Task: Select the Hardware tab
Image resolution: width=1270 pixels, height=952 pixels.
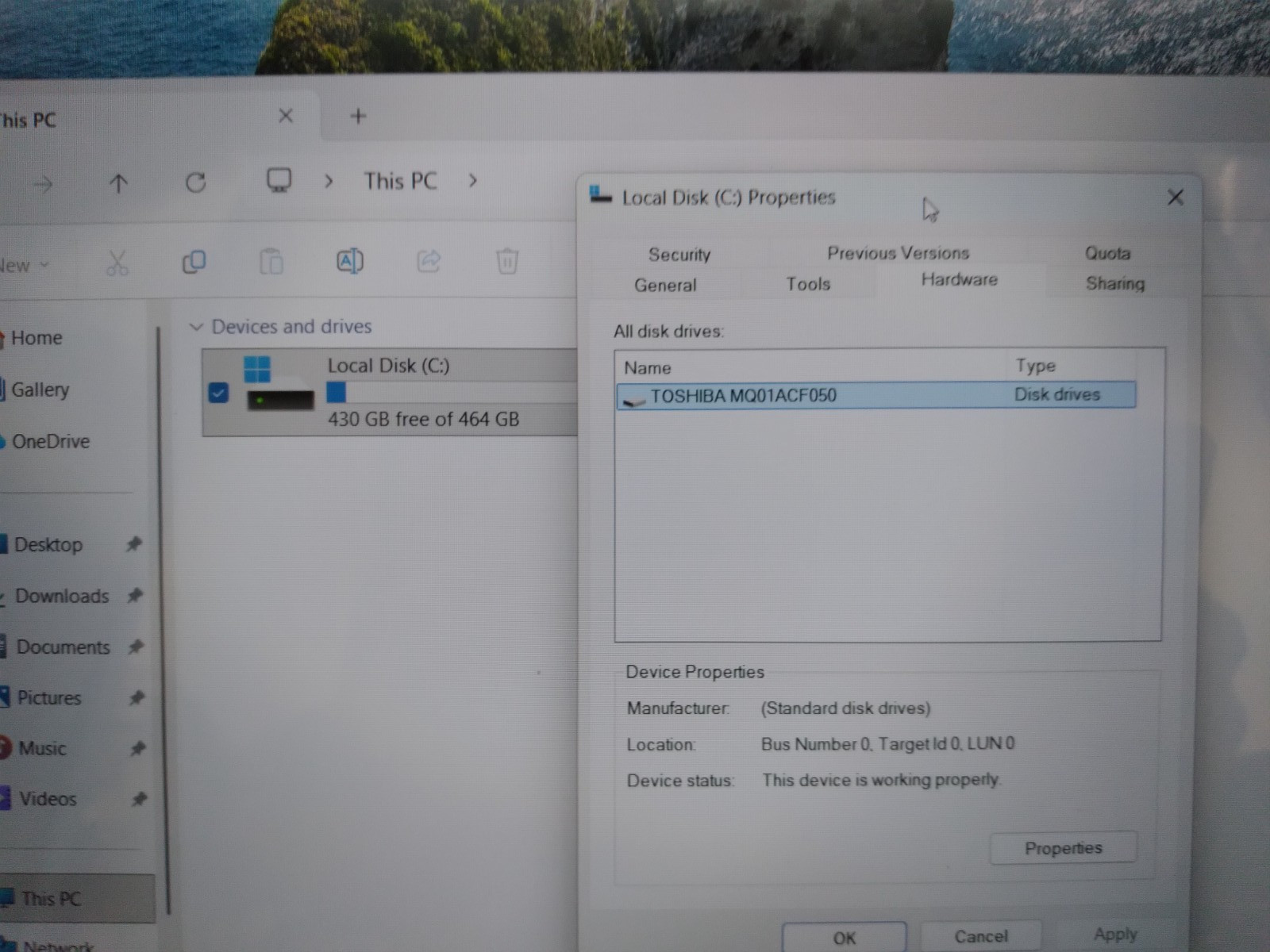Action: coord(960,279)
